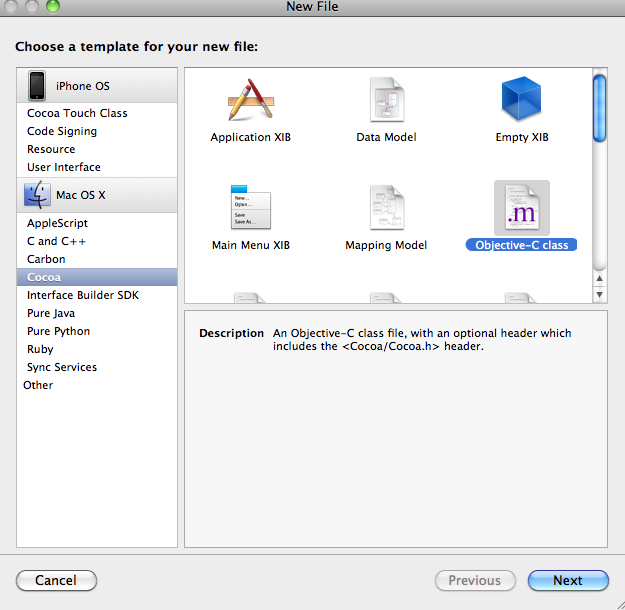Image resolution: width=625 pixels, height=610 pixels.
Task: Click the template list scrollbar thumb
Action: click(x=599, y=108)
